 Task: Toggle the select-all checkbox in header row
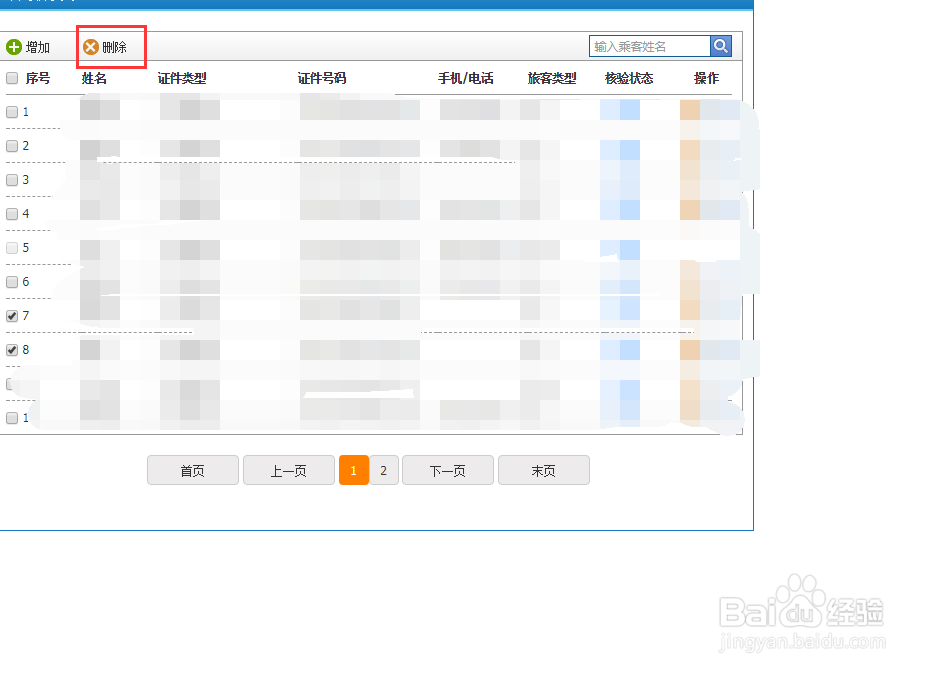[x=12, y=77]
